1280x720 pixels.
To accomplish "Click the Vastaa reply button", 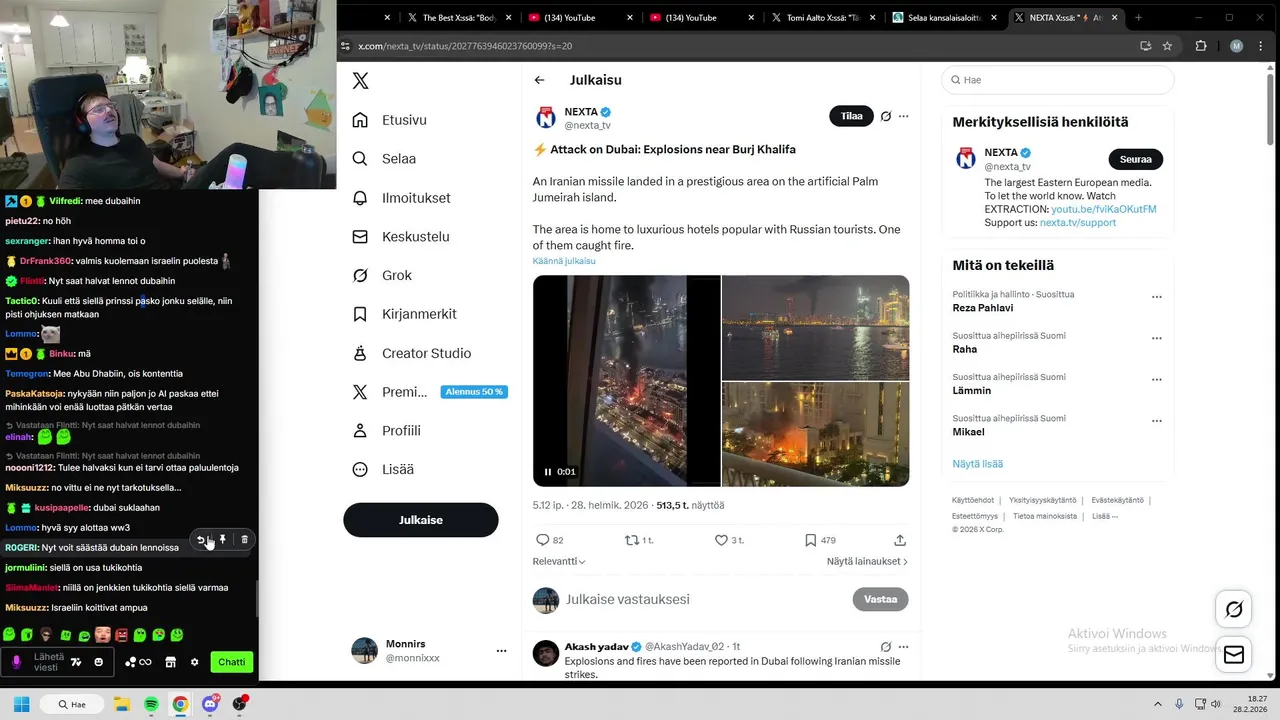I will (x=880, y=599).
